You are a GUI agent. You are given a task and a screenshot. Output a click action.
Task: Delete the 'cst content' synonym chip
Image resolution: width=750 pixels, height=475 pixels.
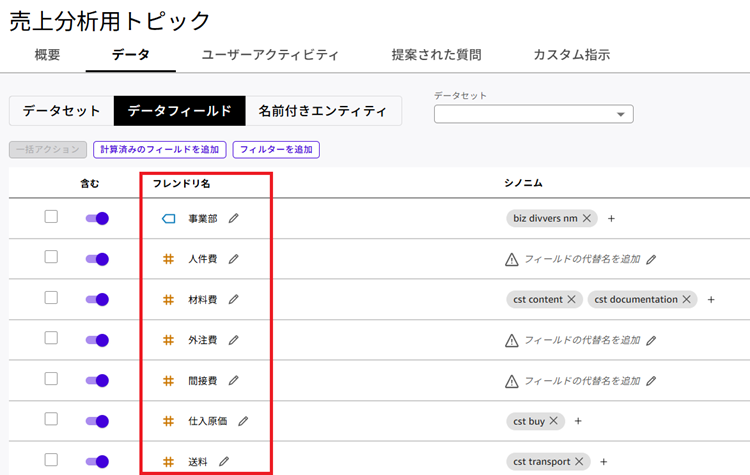tap(571, 299)
